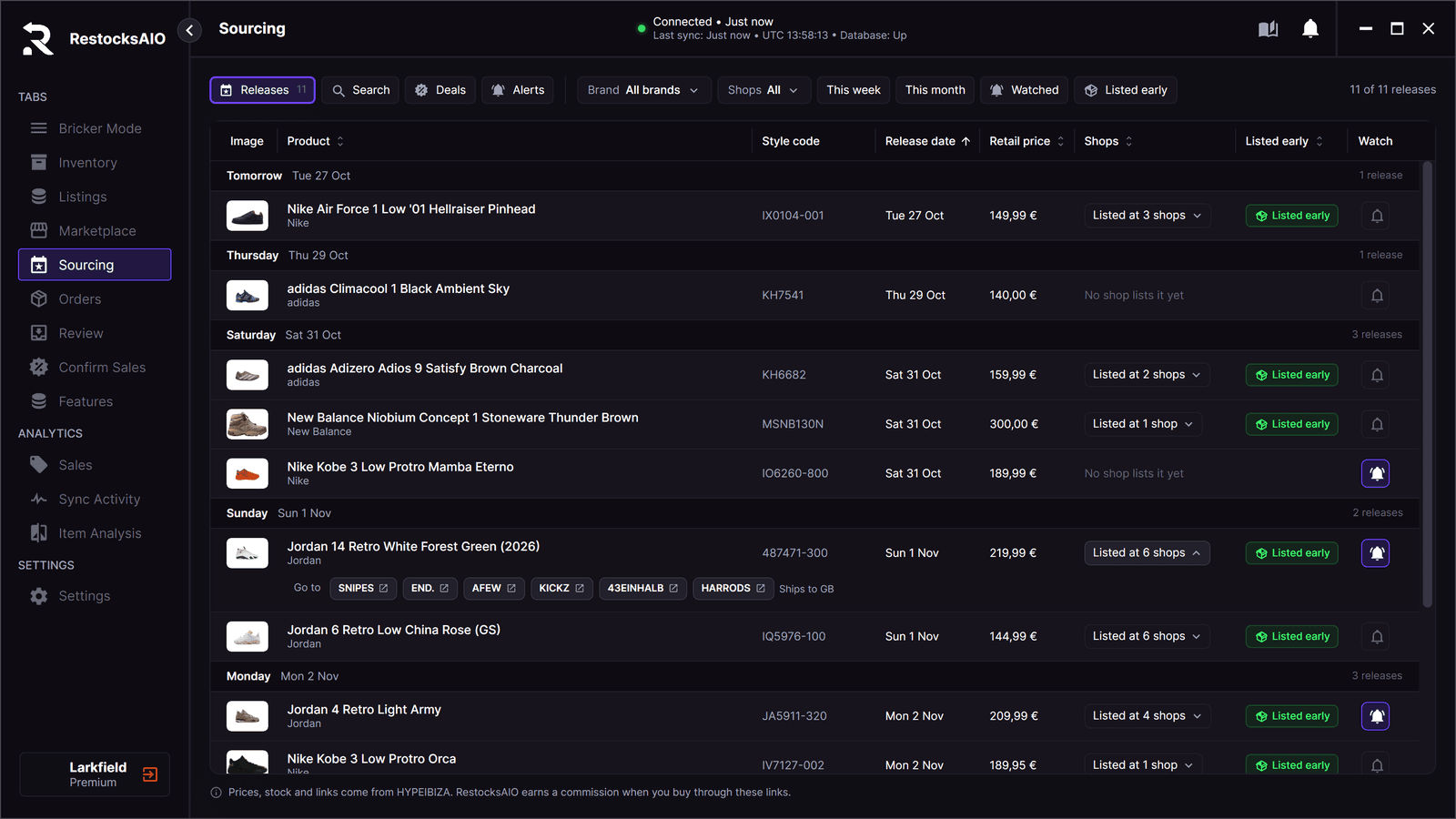The image size is (1456, 819).
Task: Click the Jordan 4 Retro Light Army thumbnail
Action: pyautogui.click(x=248, y=716)
